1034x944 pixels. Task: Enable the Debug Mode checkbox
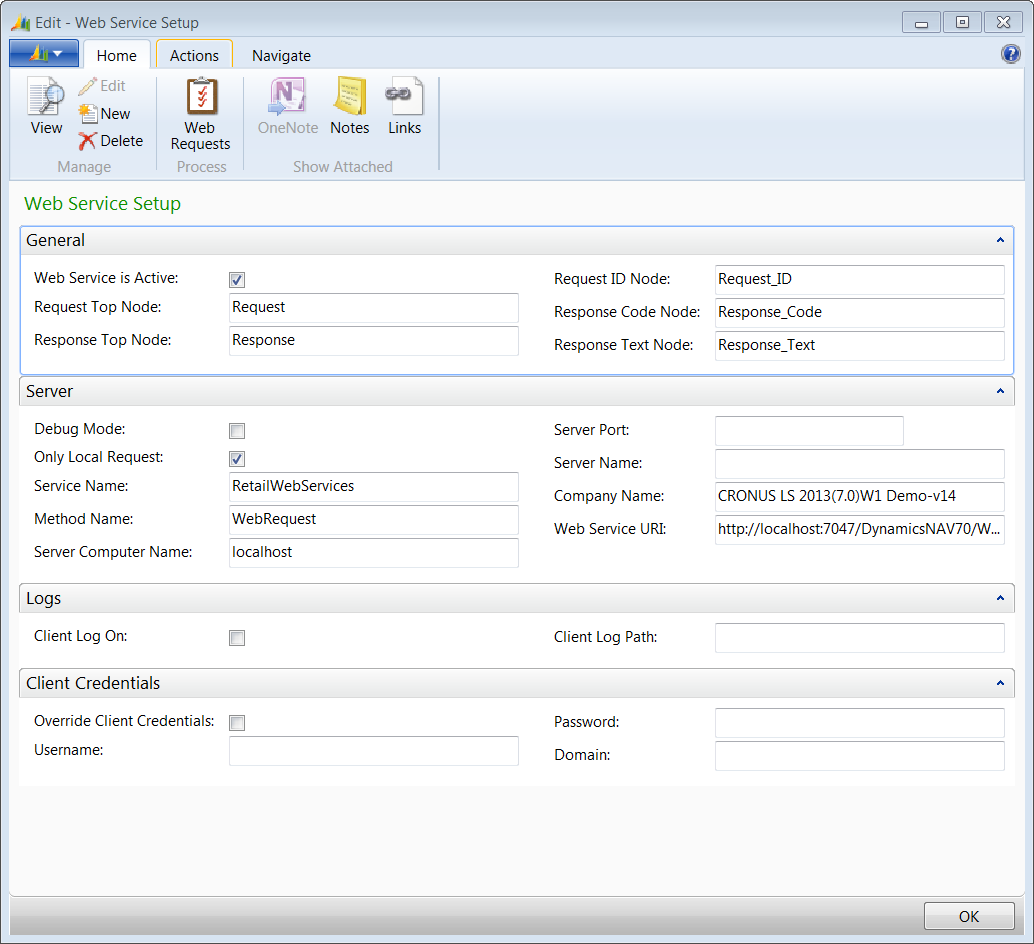click(237, 431)
